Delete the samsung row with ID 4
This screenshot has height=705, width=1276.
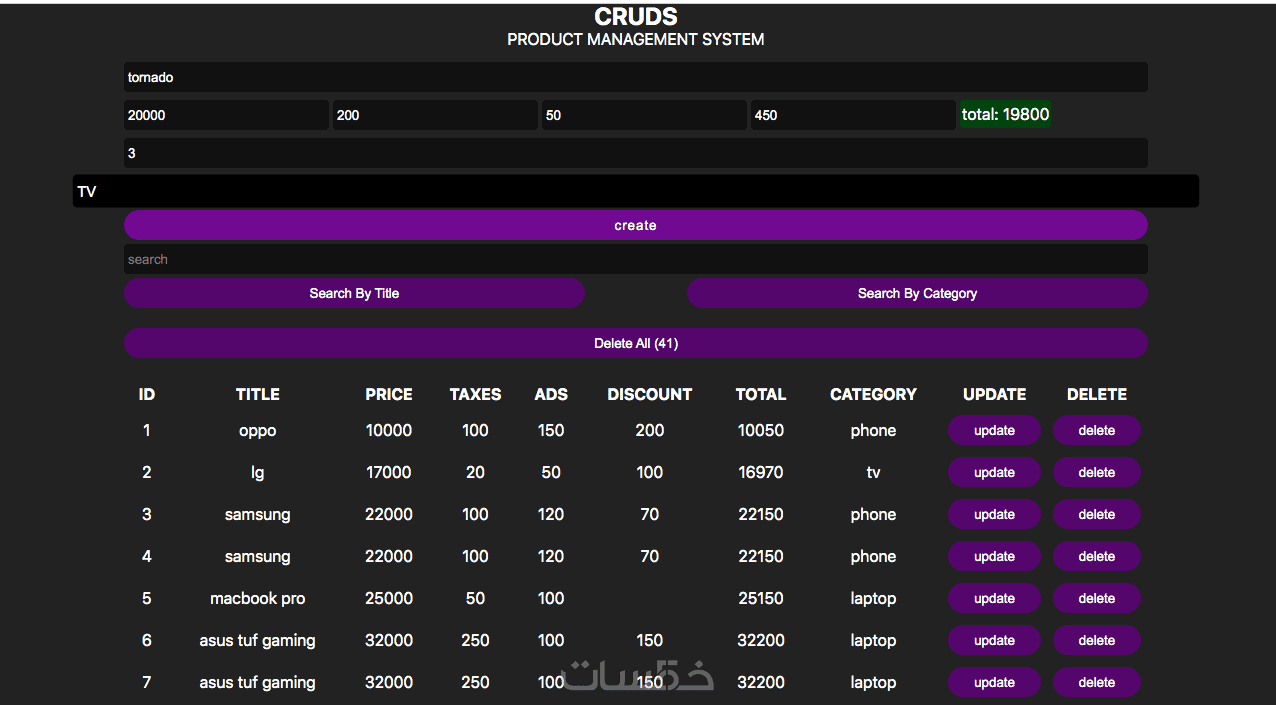(x=1096, y=557)
